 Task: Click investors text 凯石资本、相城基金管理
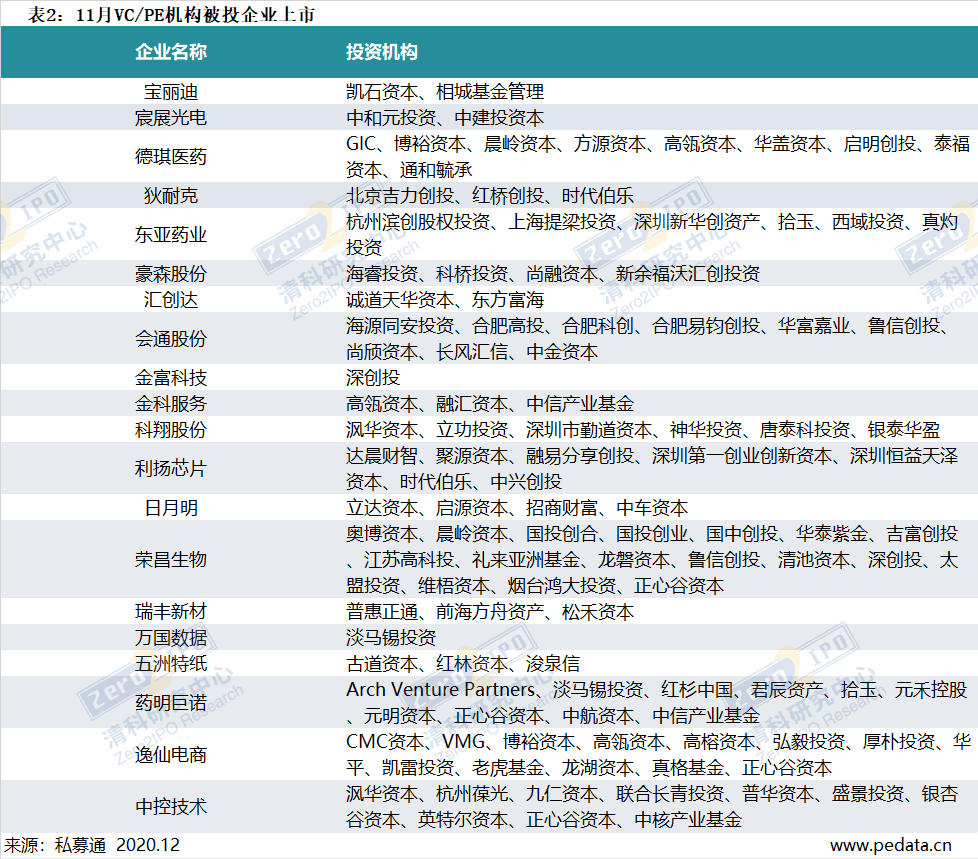coord(445,92)
